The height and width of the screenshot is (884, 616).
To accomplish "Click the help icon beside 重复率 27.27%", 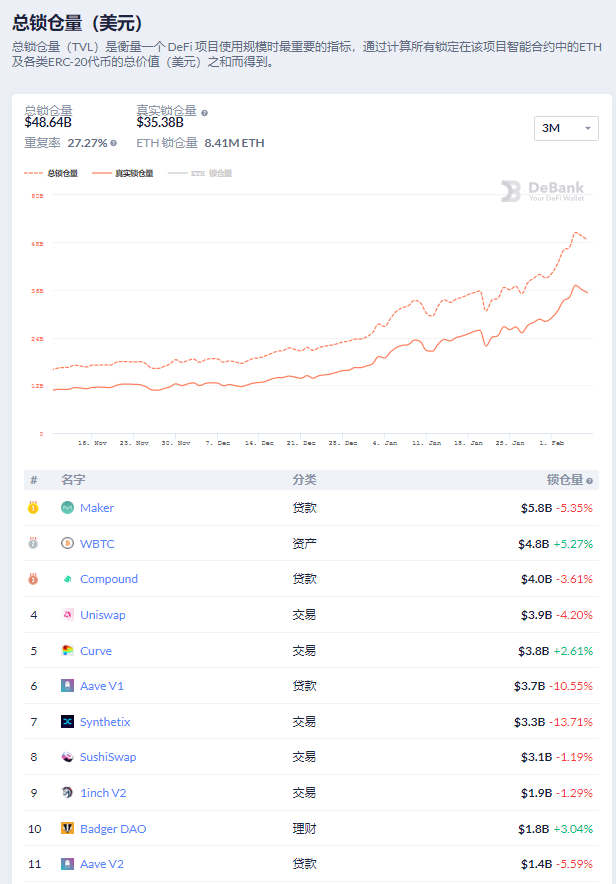I will pyautogui.click(x=114, y=143).
